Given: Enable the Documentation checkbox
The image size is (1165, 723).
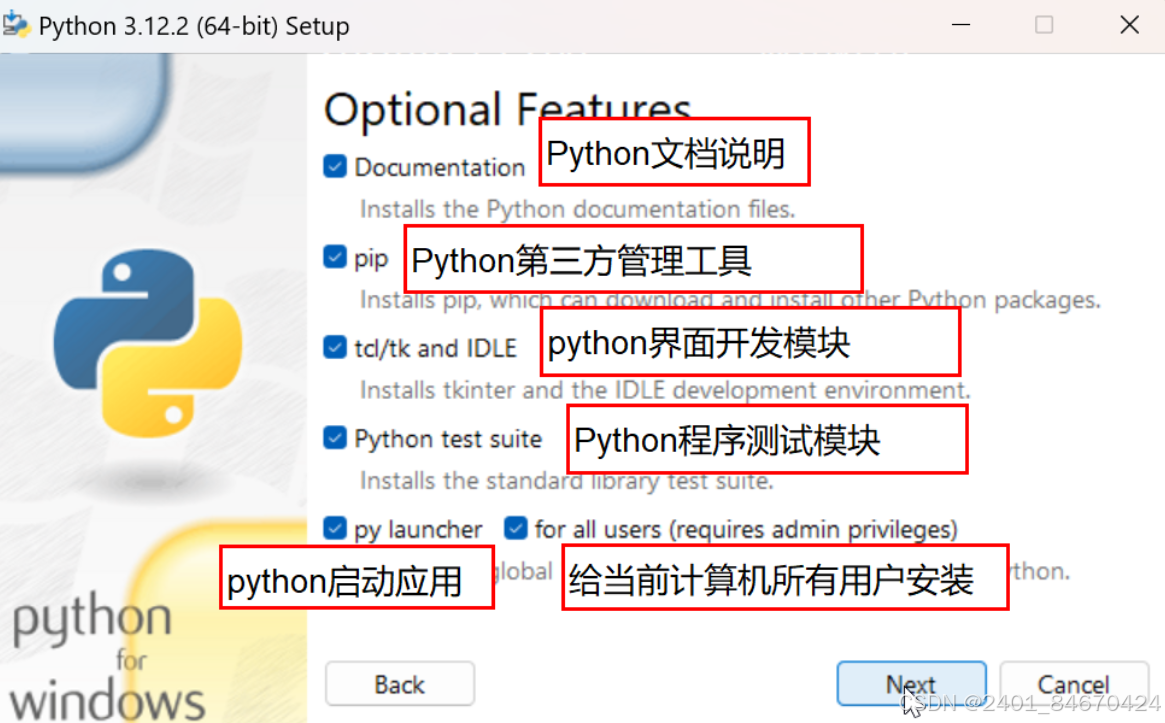Looking at the screenshot, I should tap(335, 166).
